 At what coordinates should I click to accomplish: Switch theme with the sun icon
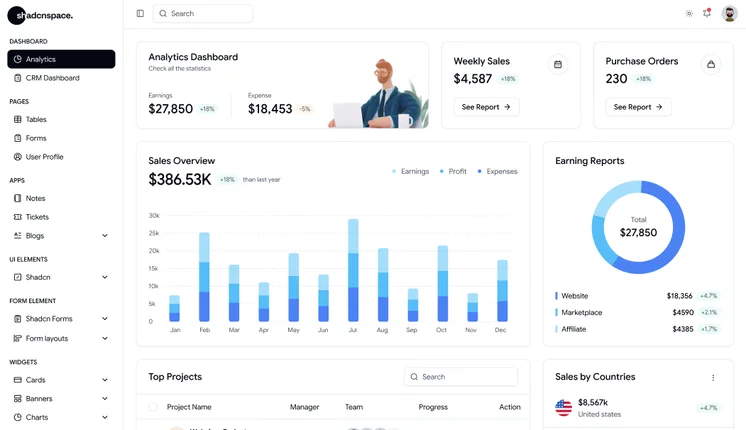point(689,13)
